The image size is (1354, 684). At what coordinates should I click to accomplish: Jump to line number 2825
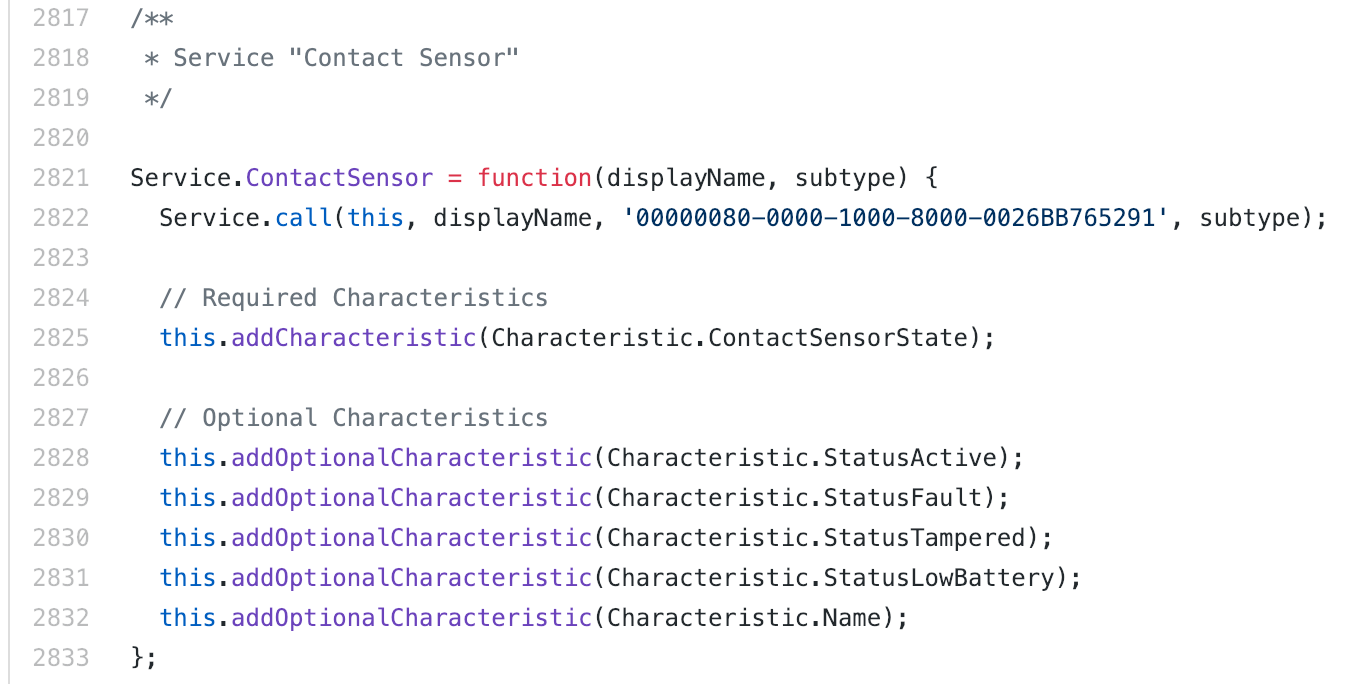[x=61, y=338]
